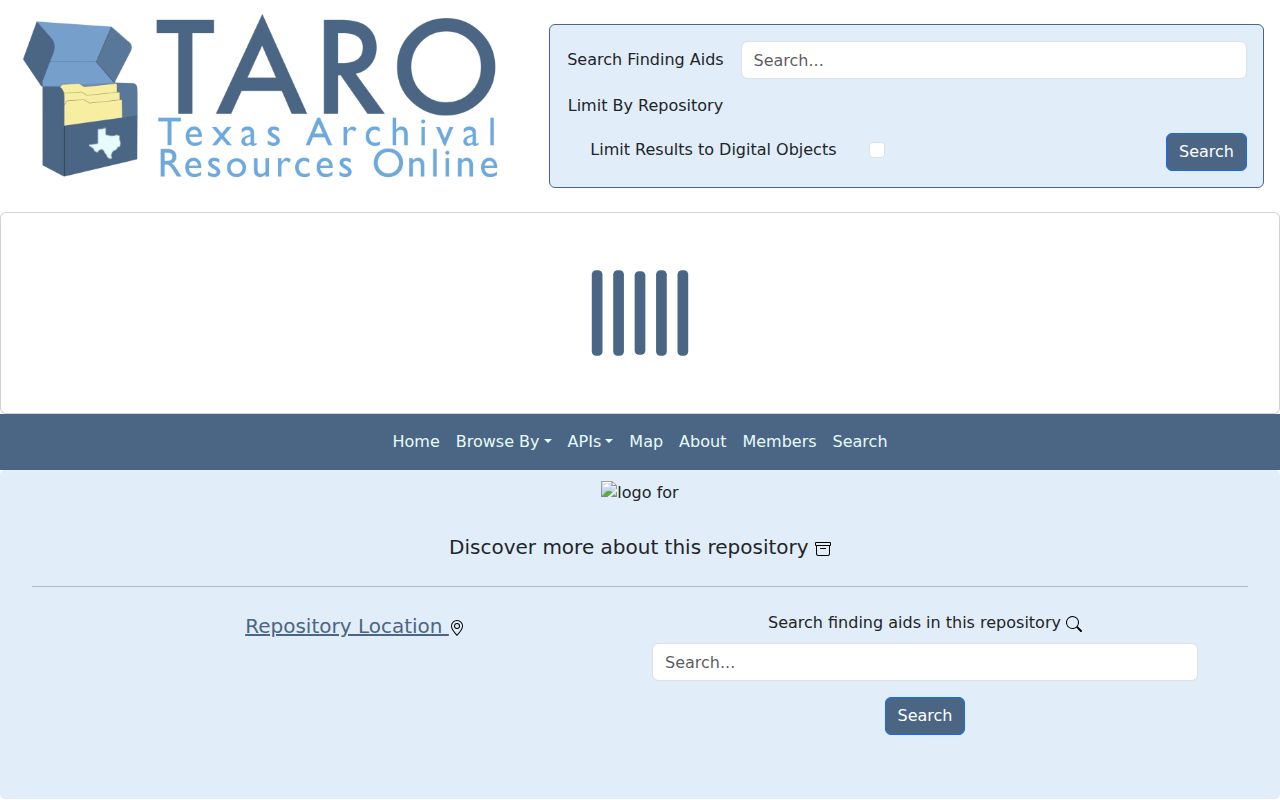This screenshot has width=1280, height=800.
Task: Focus the Search Finding Aids input field
Action: coord(994,60)
